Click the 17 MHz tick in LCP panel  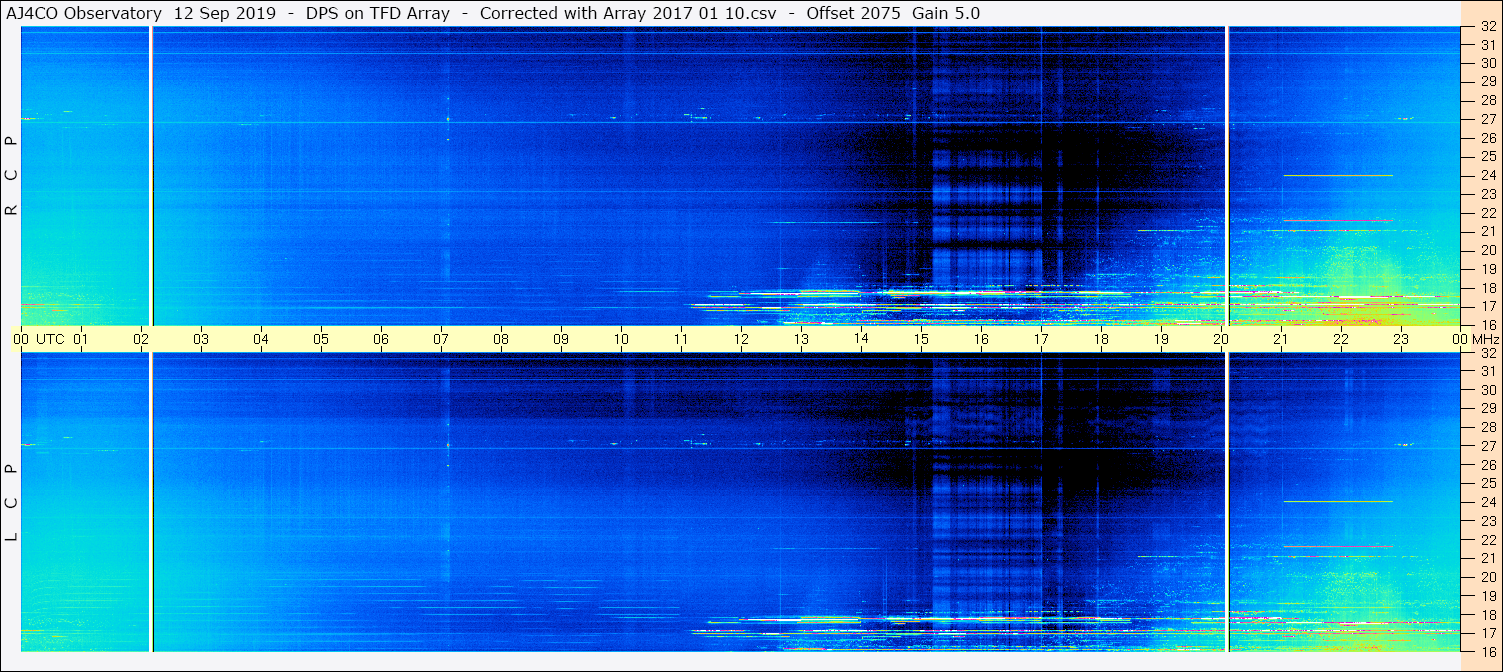tap(1488, 633)
